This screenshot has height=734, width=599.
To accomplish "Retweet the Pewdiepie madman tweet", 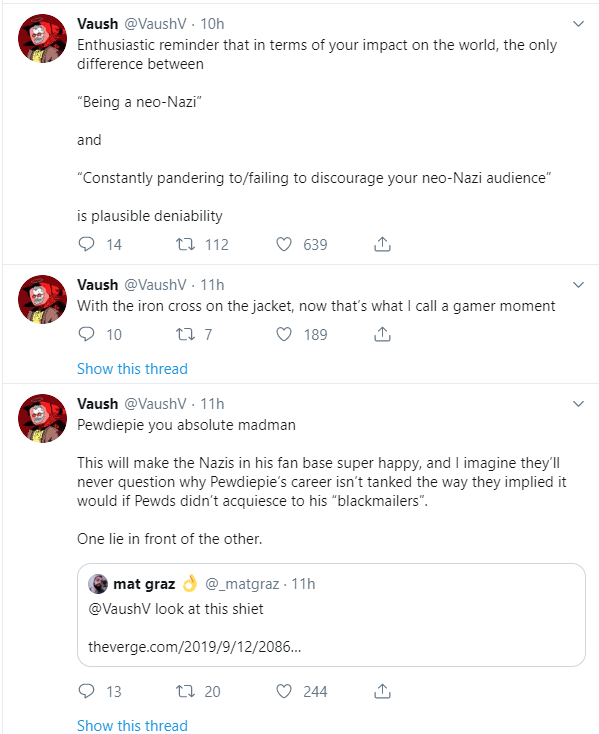I will [x=185, y=691].
